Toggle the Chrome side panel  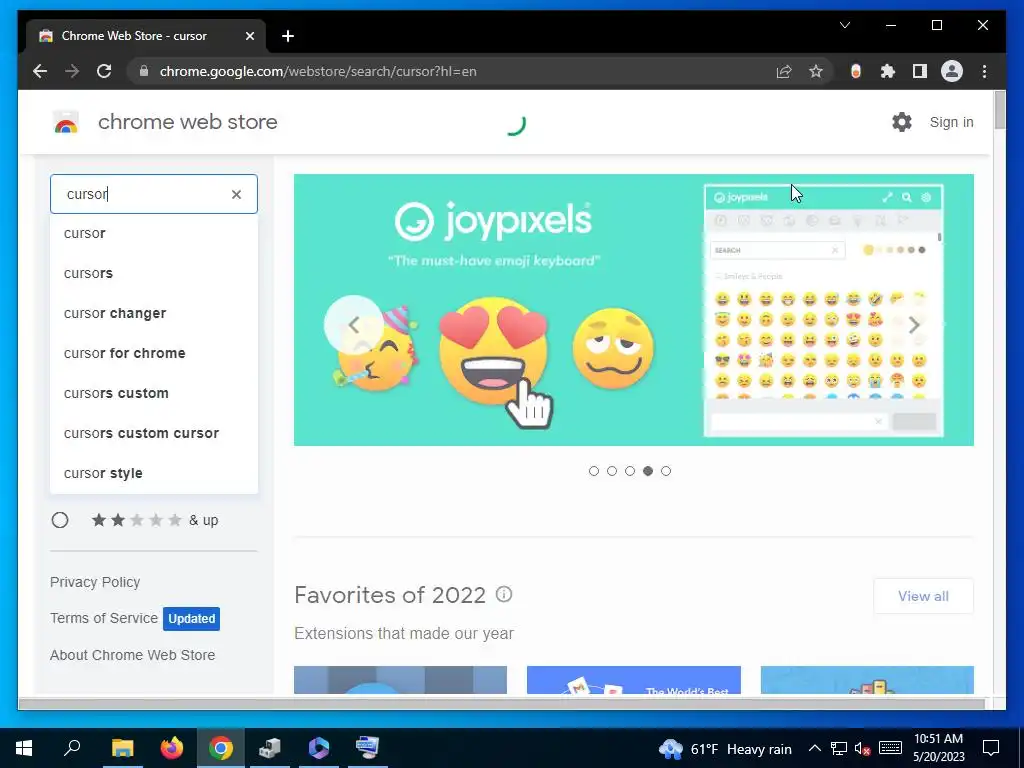(x=920, y=71)
